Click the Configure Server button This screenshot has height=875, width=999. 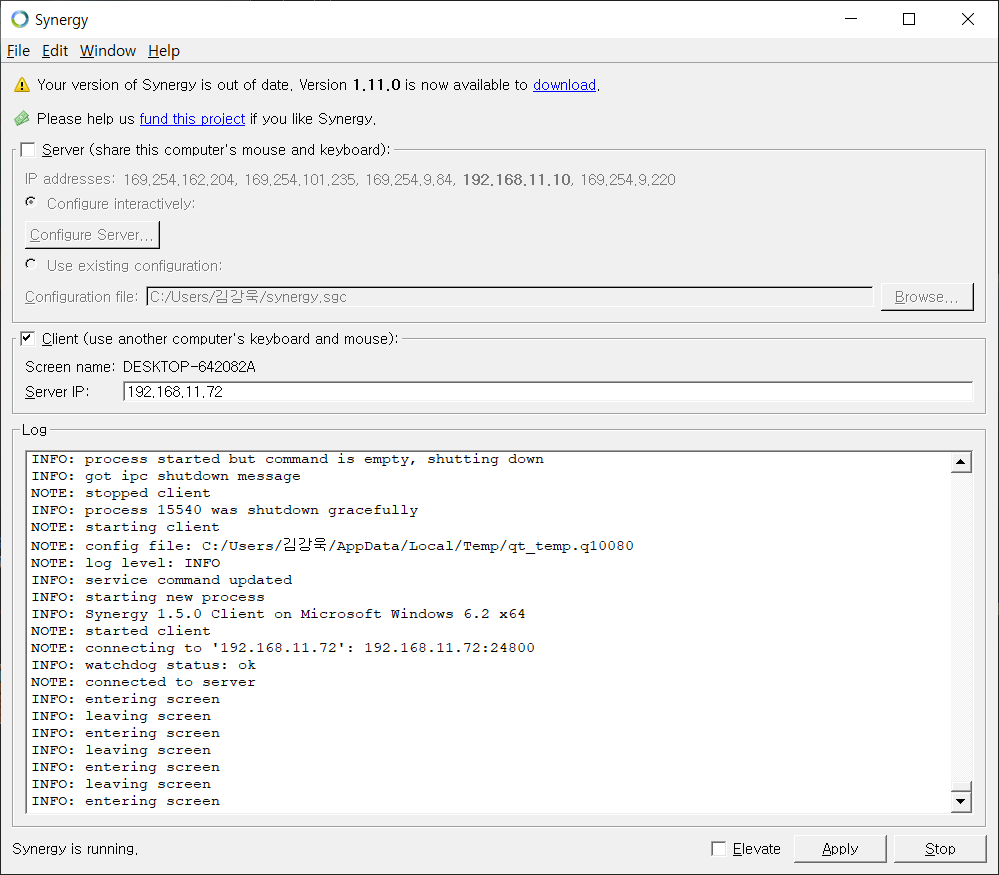92,235
